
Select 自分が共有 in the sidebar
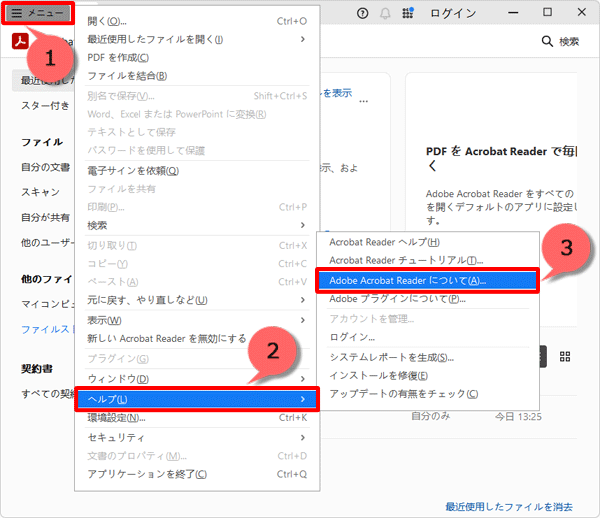tap(46, 217)
